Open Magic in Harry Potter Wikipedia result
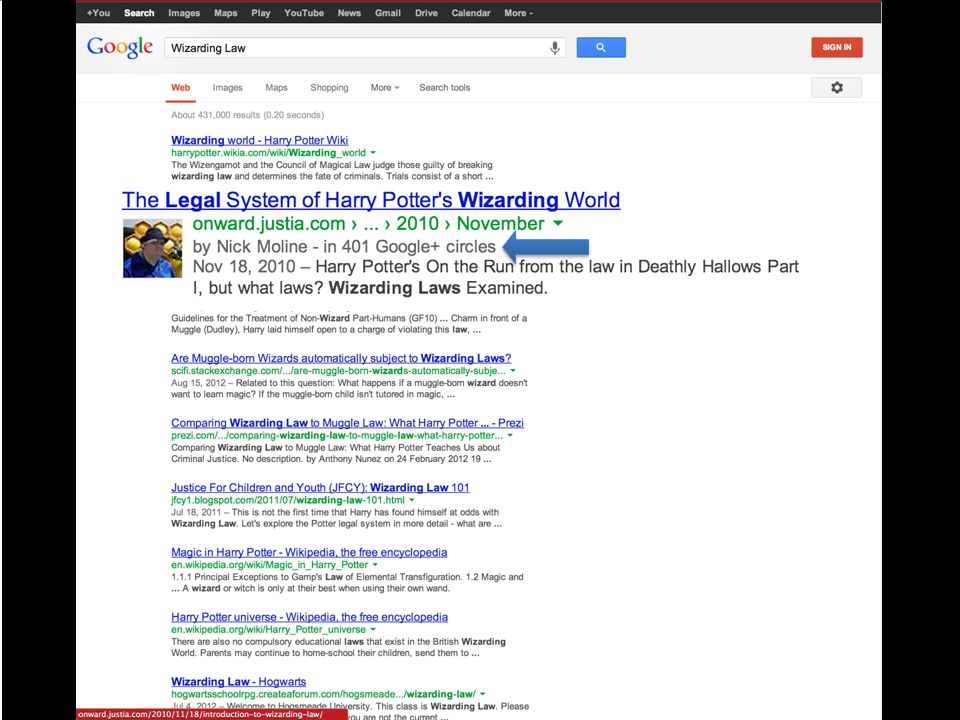The width and height of the screenshot is (960, 720). [x=309, y=552]
